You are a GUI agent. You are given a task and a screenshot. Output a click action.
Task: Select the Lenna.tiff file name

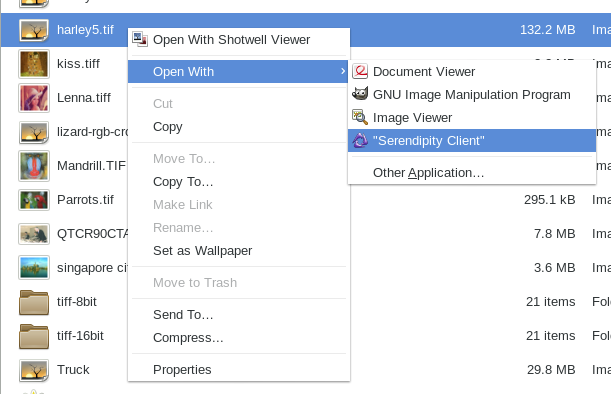(84, 97)
